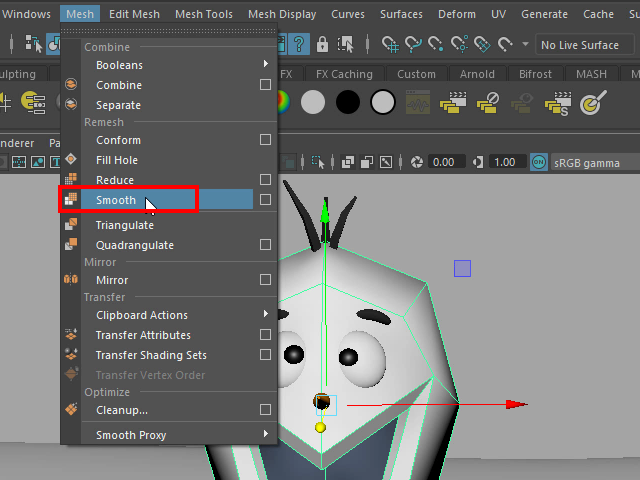Click the exposure aperture icon in panel toolbar

[x=418, y=162]
